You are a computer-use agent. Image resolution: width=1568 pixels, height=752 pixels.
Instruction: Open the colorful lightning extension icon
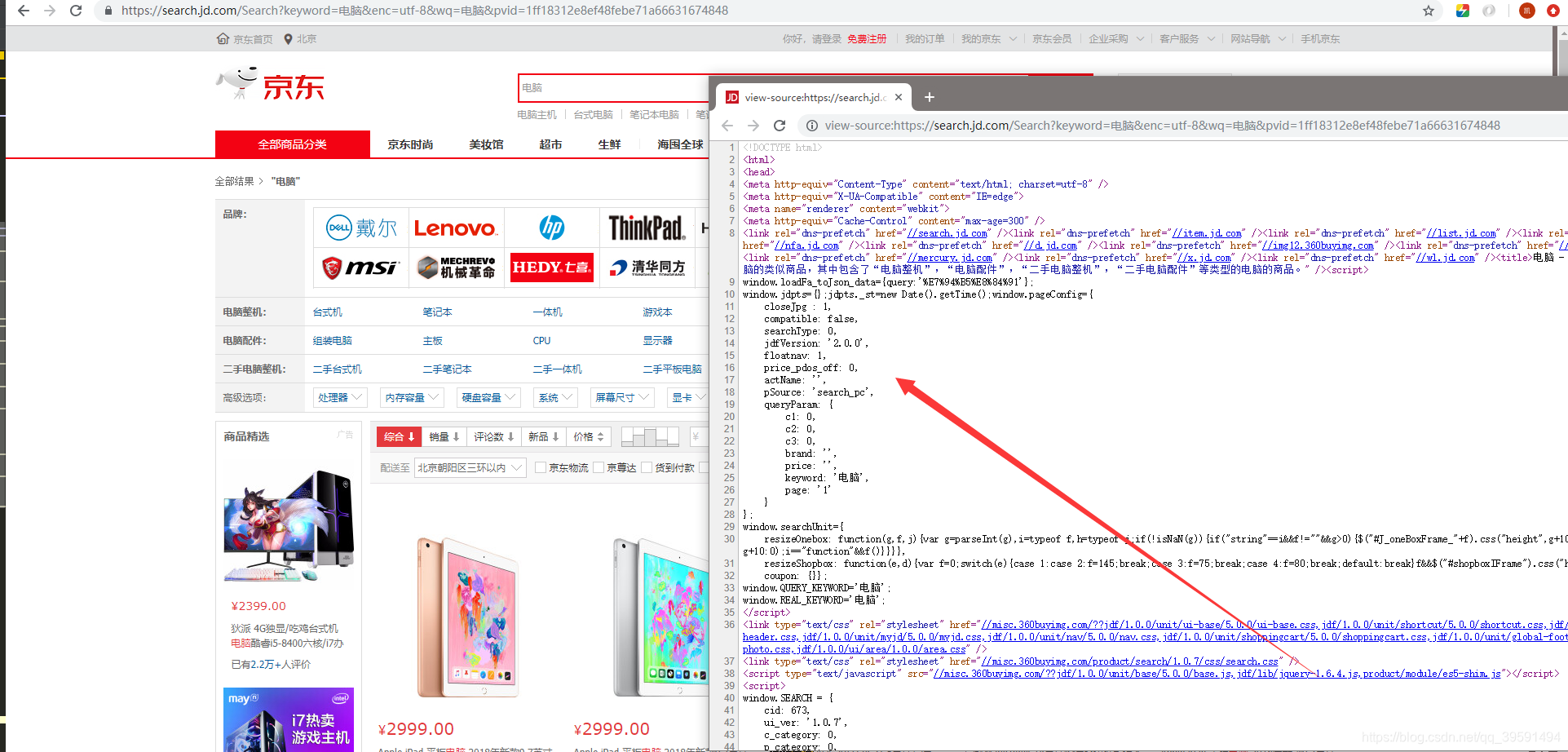tap(1463, 11)
